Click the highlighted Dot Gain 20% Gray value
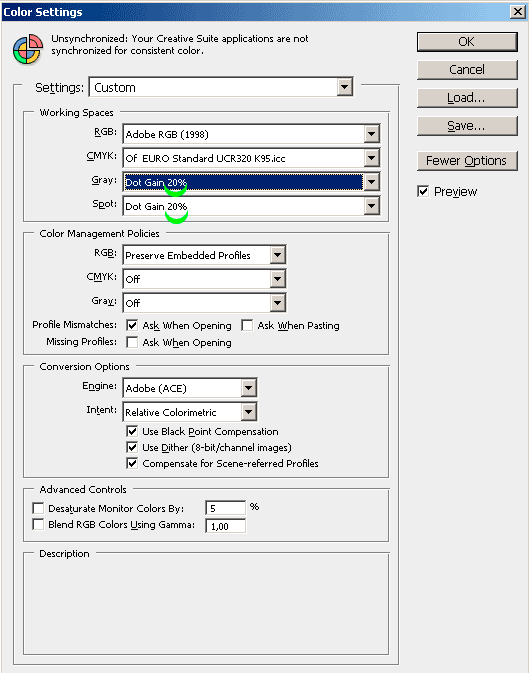The height and width of the screenshot is (673, 529). click(243, 182)
